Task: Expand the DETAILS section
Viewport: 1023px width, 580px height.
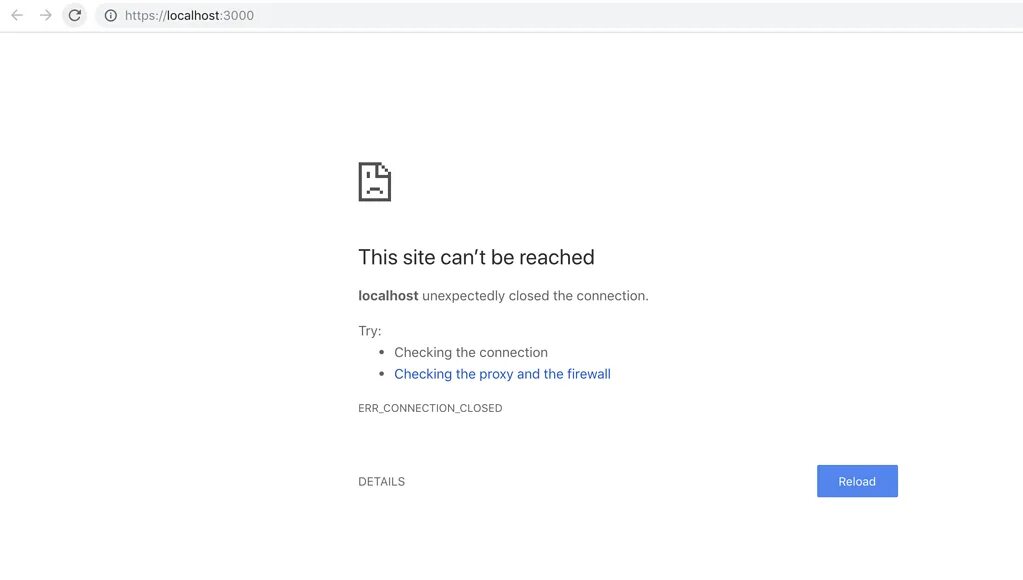Action: pos(382,481)
